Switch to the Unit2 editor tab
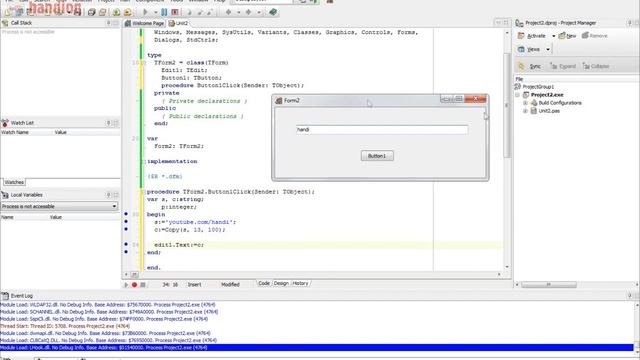Viewport: 640px width, 360px height. coord(179,23)
